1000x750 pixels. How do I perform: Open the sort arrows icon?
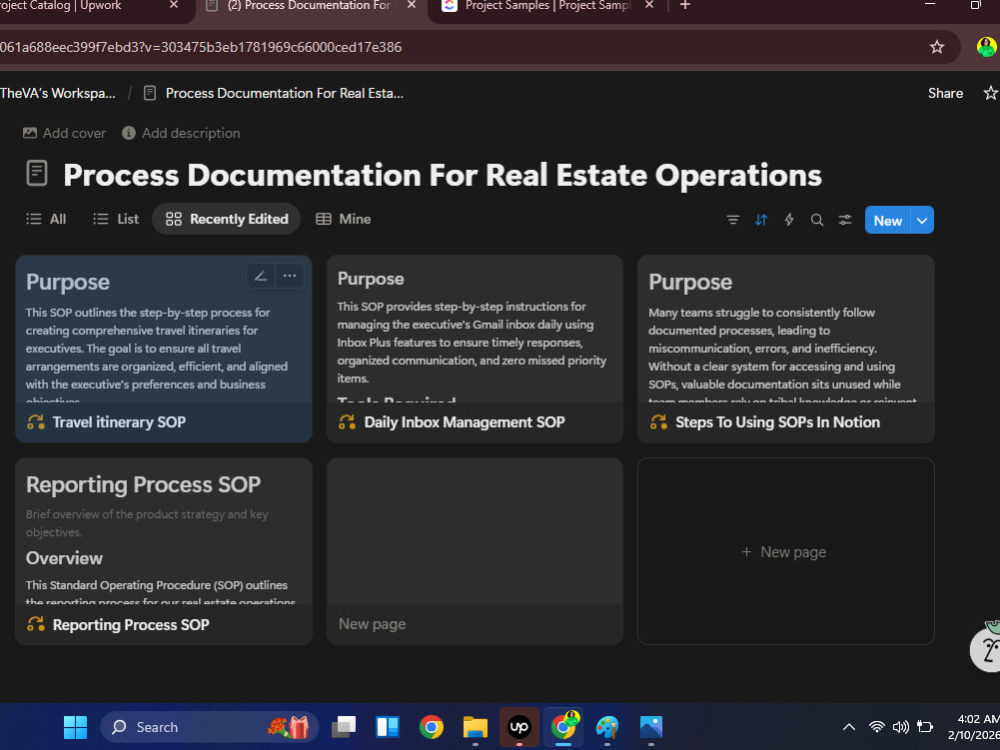tap(761, 220)
